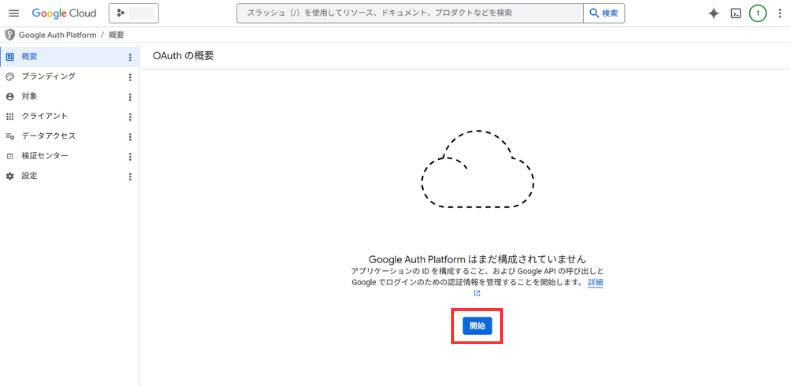Open the top-right three-dot settings menu
The image size is (791, 386).
(x=780, y=14)
